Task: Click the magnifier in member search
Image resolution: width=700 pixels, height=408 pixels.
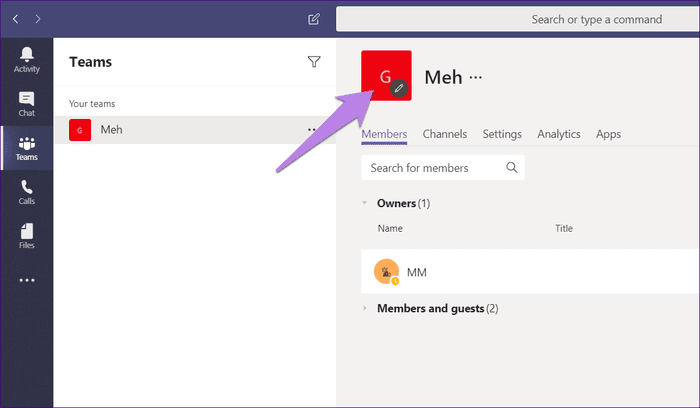Action: coord(512,167)
